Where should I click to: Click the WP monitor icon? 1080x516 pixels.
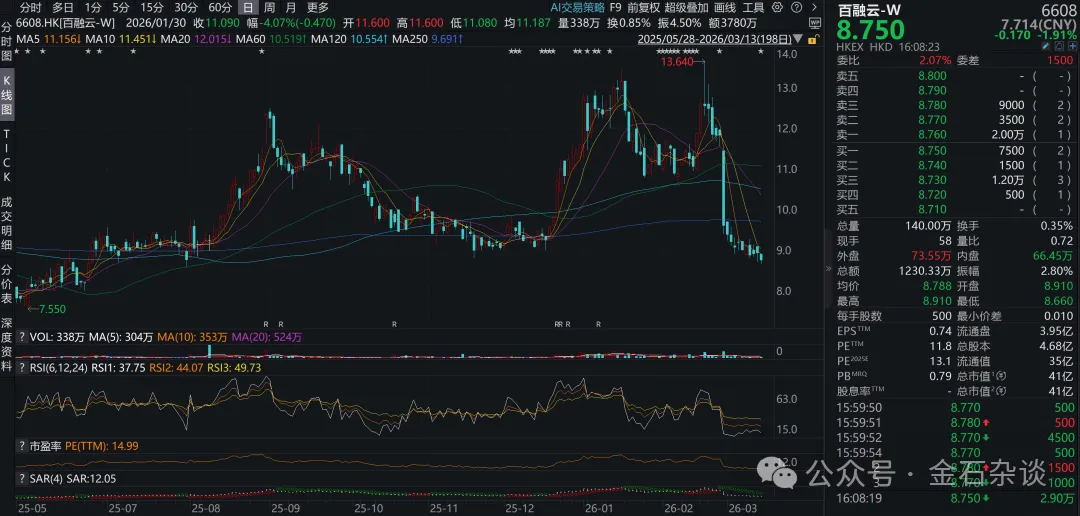click(x=815, y=23)
